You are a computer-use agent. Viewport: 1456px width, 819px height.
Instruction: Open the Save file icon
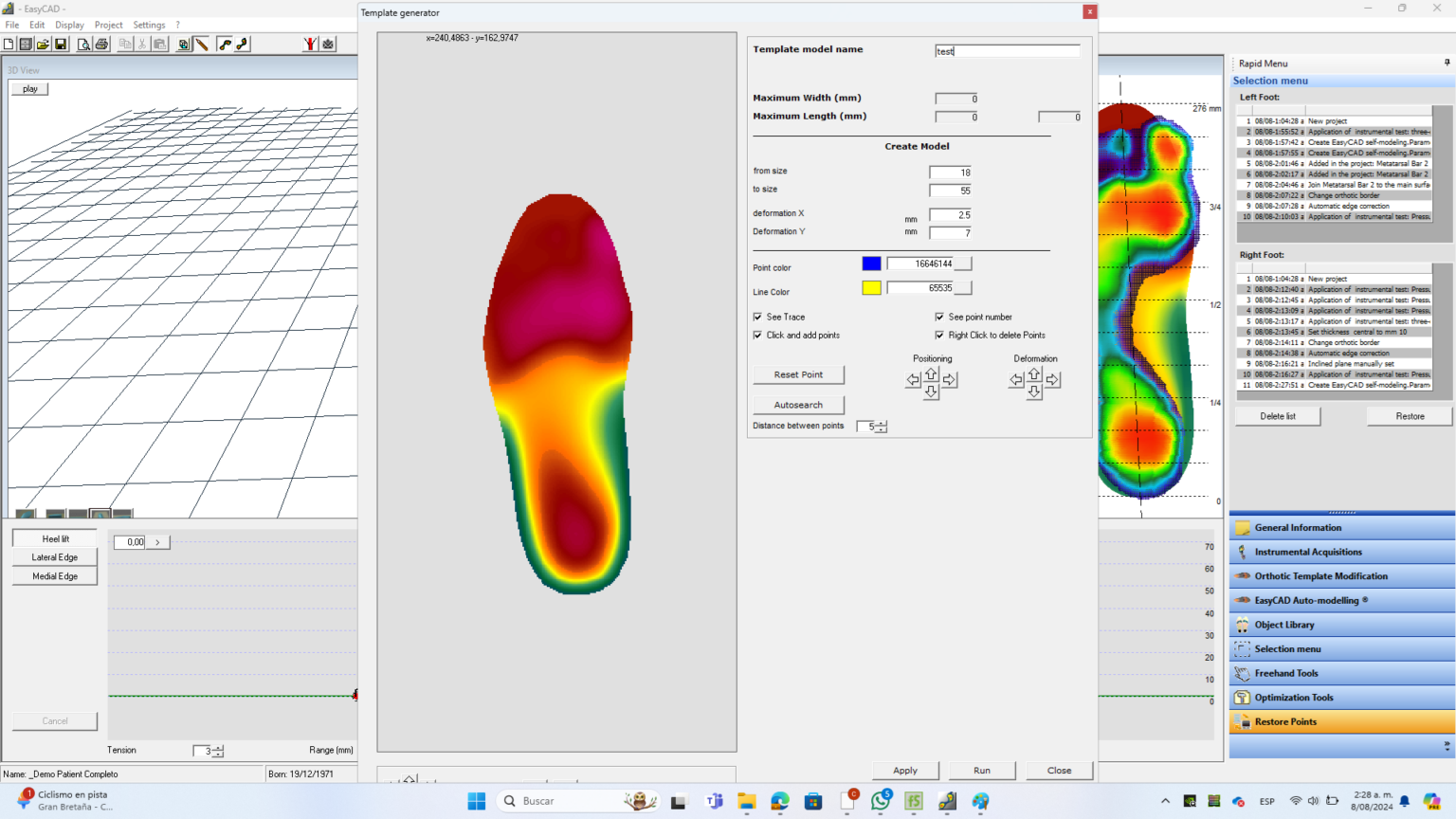click(61, 44)
